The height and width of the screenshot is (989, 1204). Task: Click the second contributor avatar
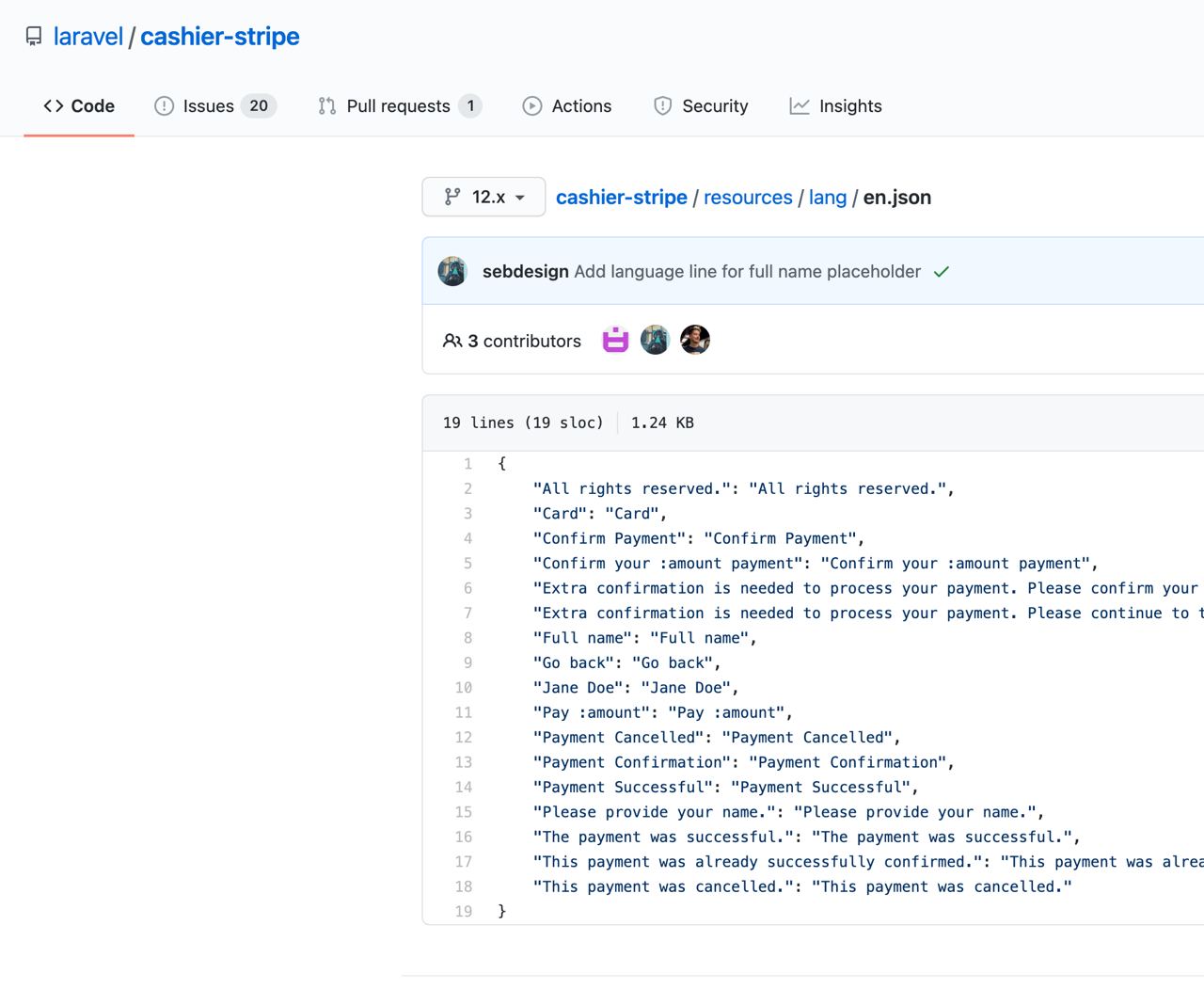pos(655,340)
